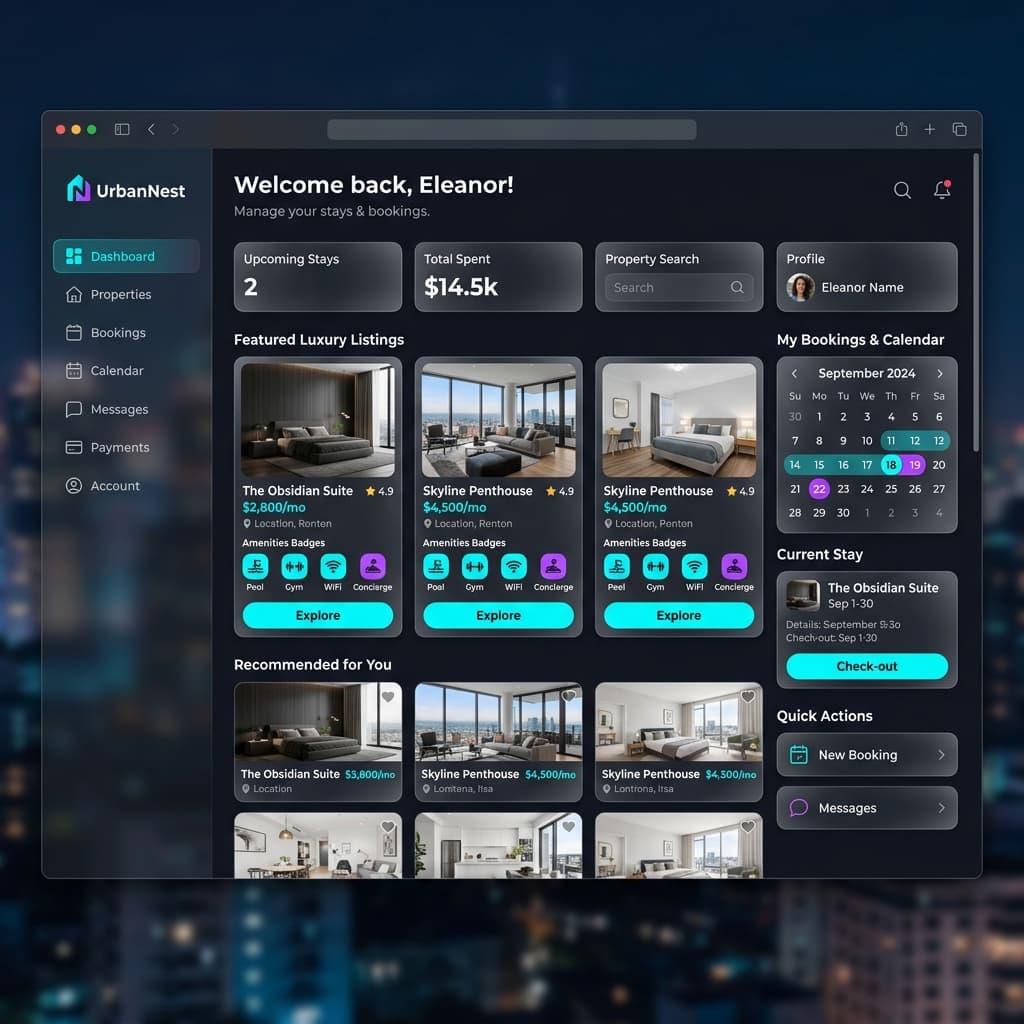1024x1024 pixels.
Task: Open the Dashboard page in the sidebar
Action: click(x=126, y=256)
